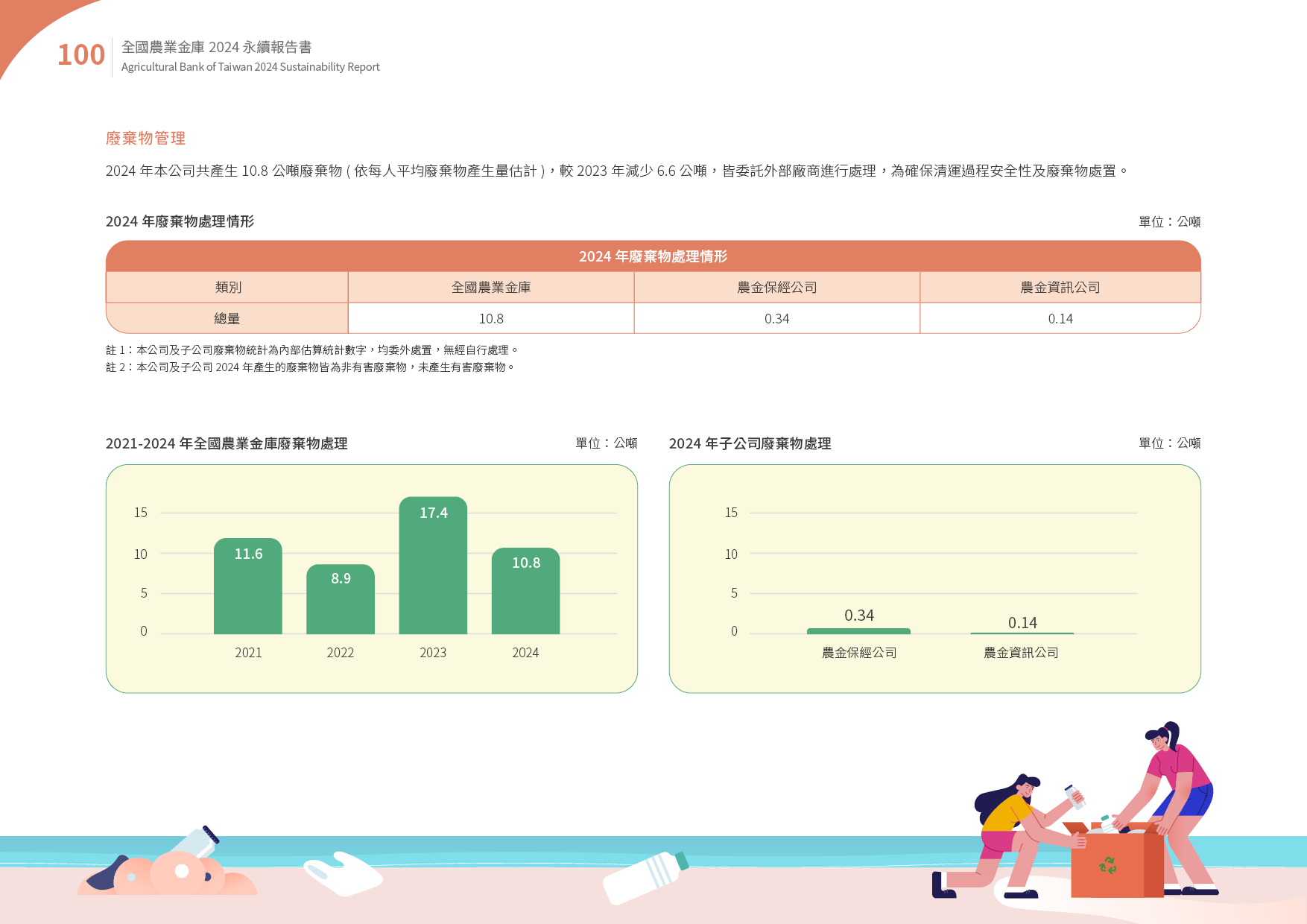Click the 2021 bar labeled 11.6
Screen dimensions: 1307x924
click(248, 586)
